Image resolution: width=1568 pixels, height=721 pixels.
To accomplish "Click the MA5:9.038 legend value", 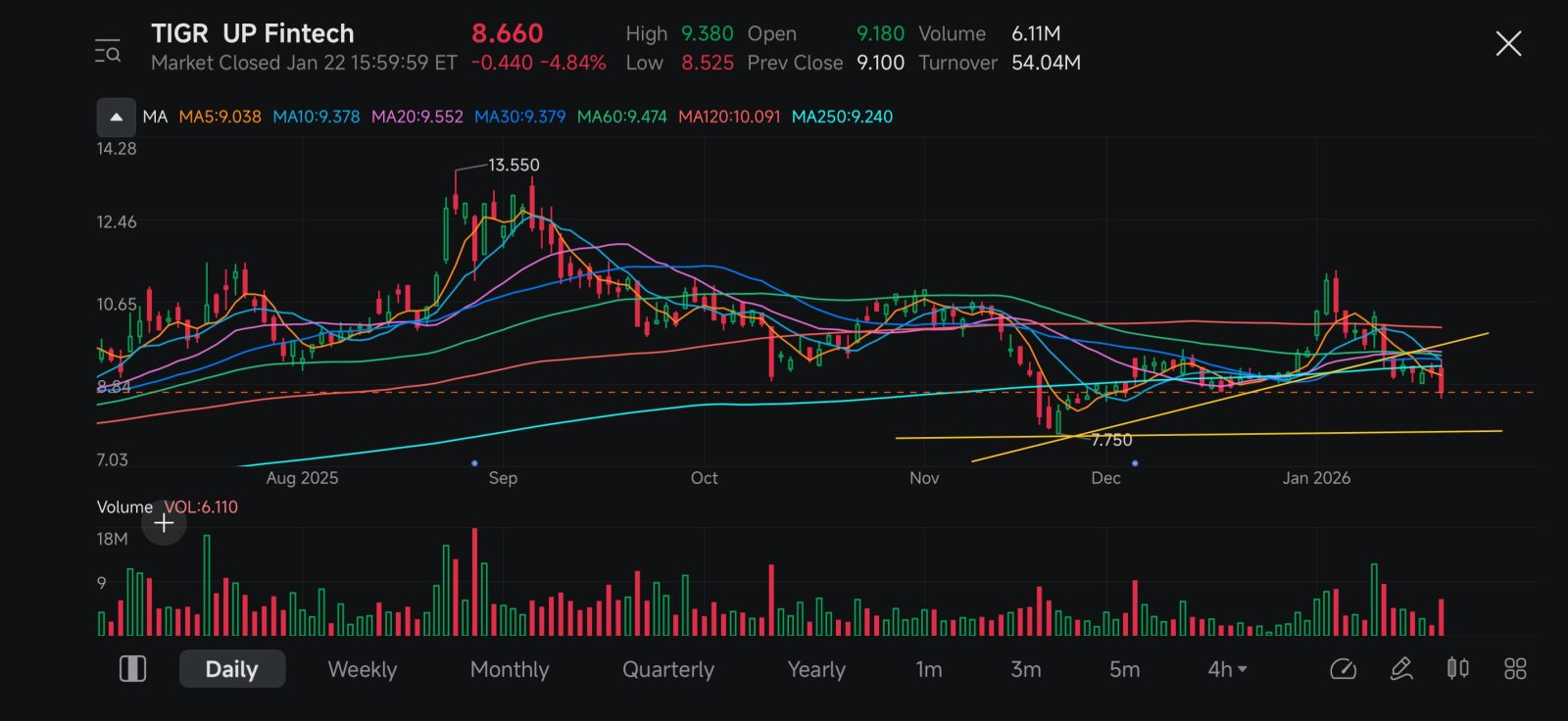I will (x=220, y=117).
